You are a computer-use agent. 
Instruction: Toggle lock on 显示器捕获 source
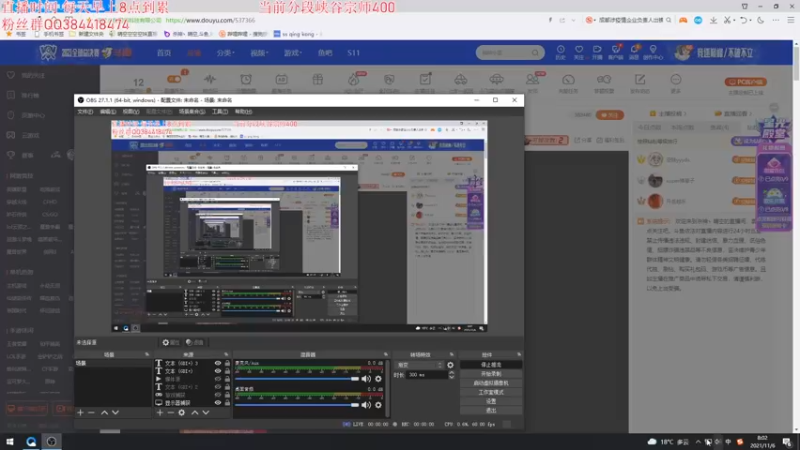(227, 403)
